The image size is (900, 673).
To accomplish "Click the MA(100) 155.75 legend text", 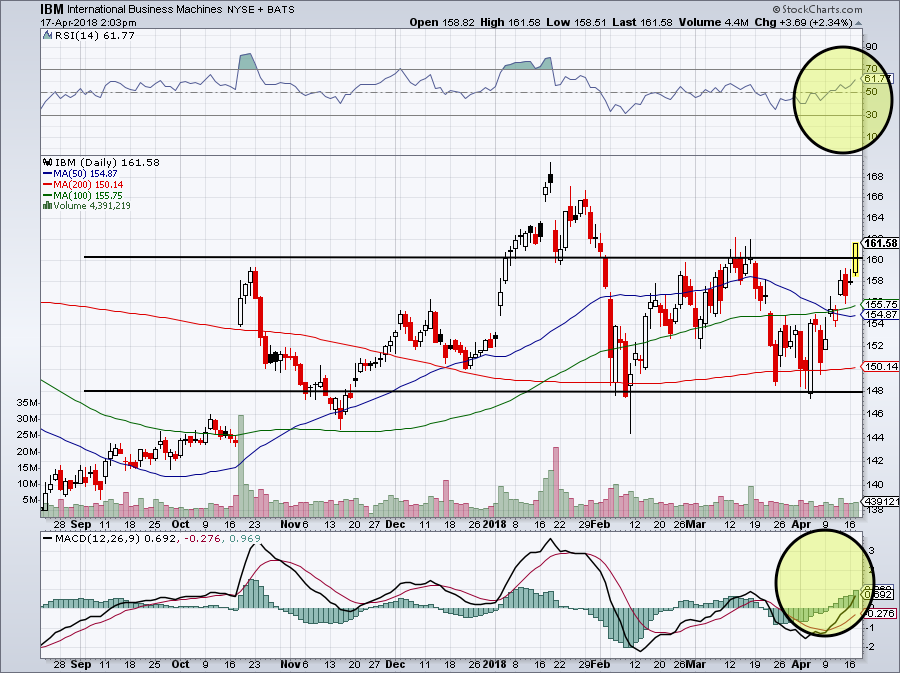I will point(88,196).
